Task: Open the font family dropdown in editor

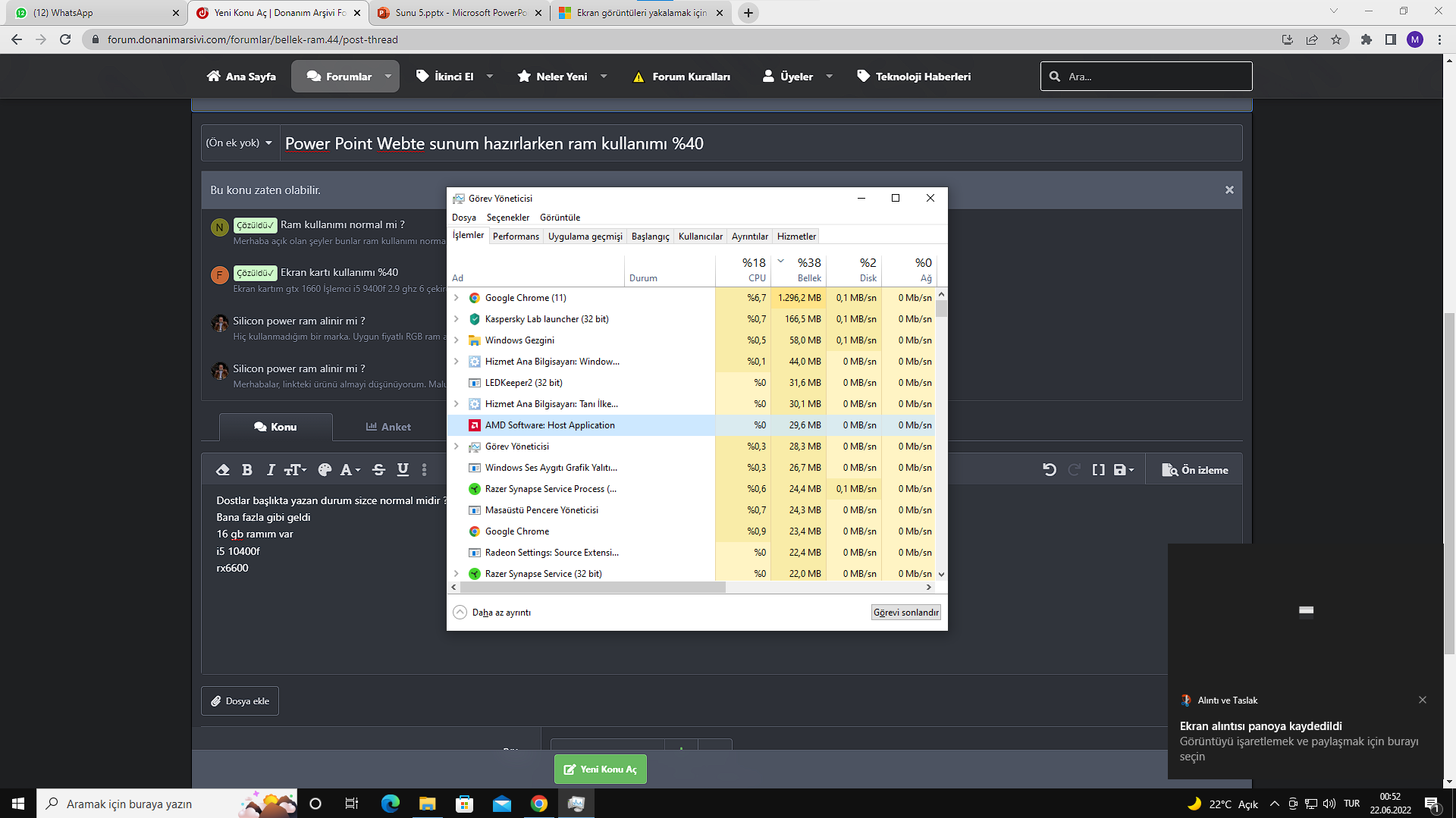Action: (x=350, y=470)
